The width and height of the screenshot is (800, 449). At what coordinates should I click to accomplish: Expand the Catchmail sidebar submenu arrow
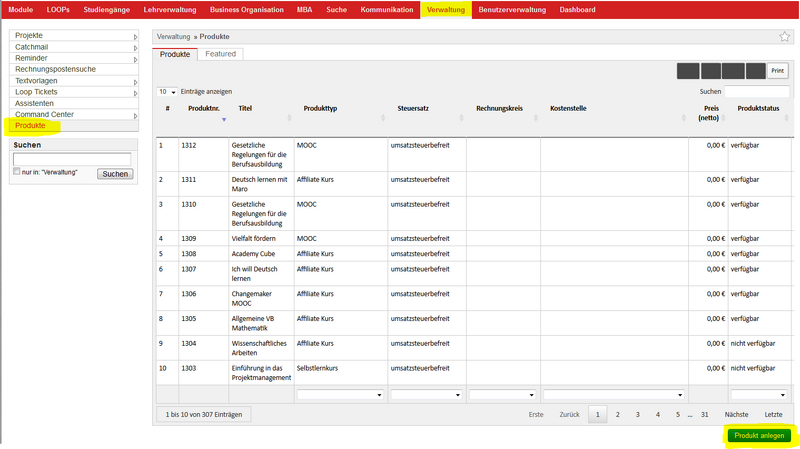(x=135, y=48)
